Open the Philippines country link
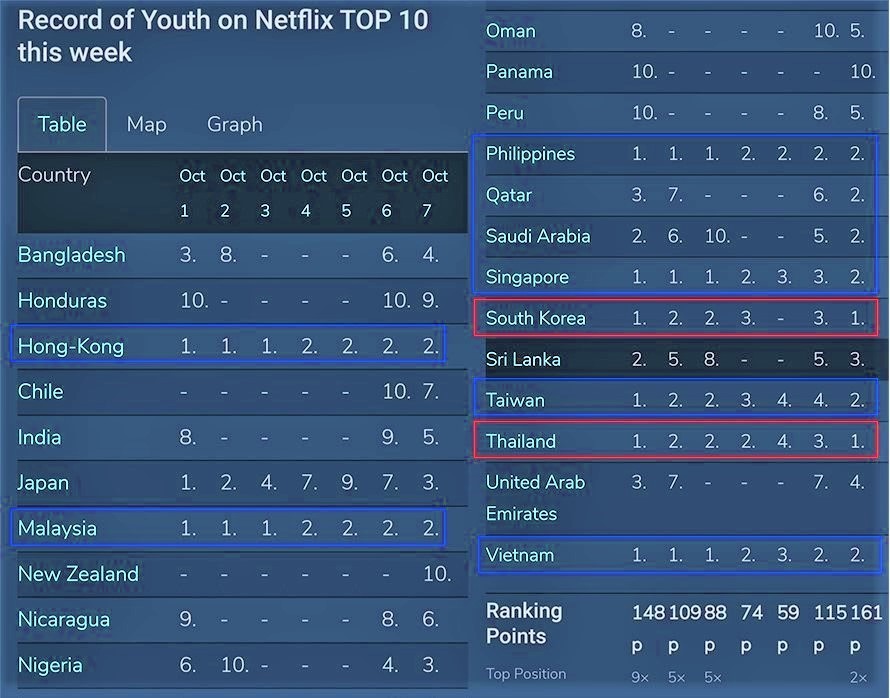Screen dimensions: 890x698 tap(530, 154)
